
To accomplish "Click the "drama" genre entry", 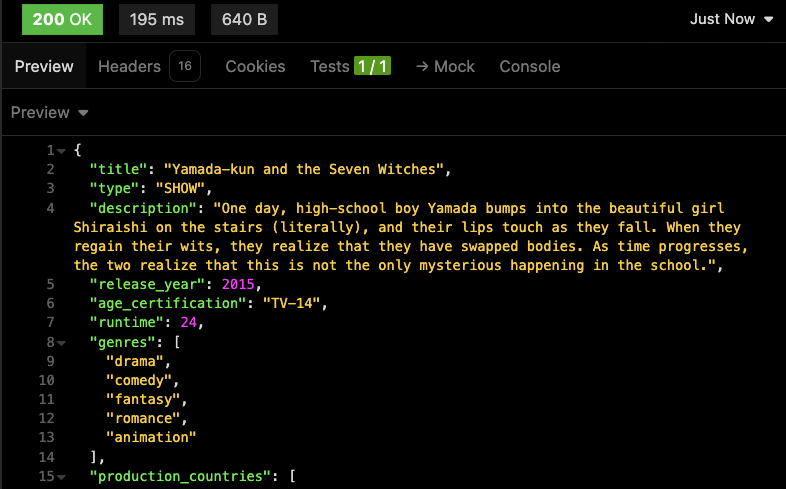I will pos(135,361).
